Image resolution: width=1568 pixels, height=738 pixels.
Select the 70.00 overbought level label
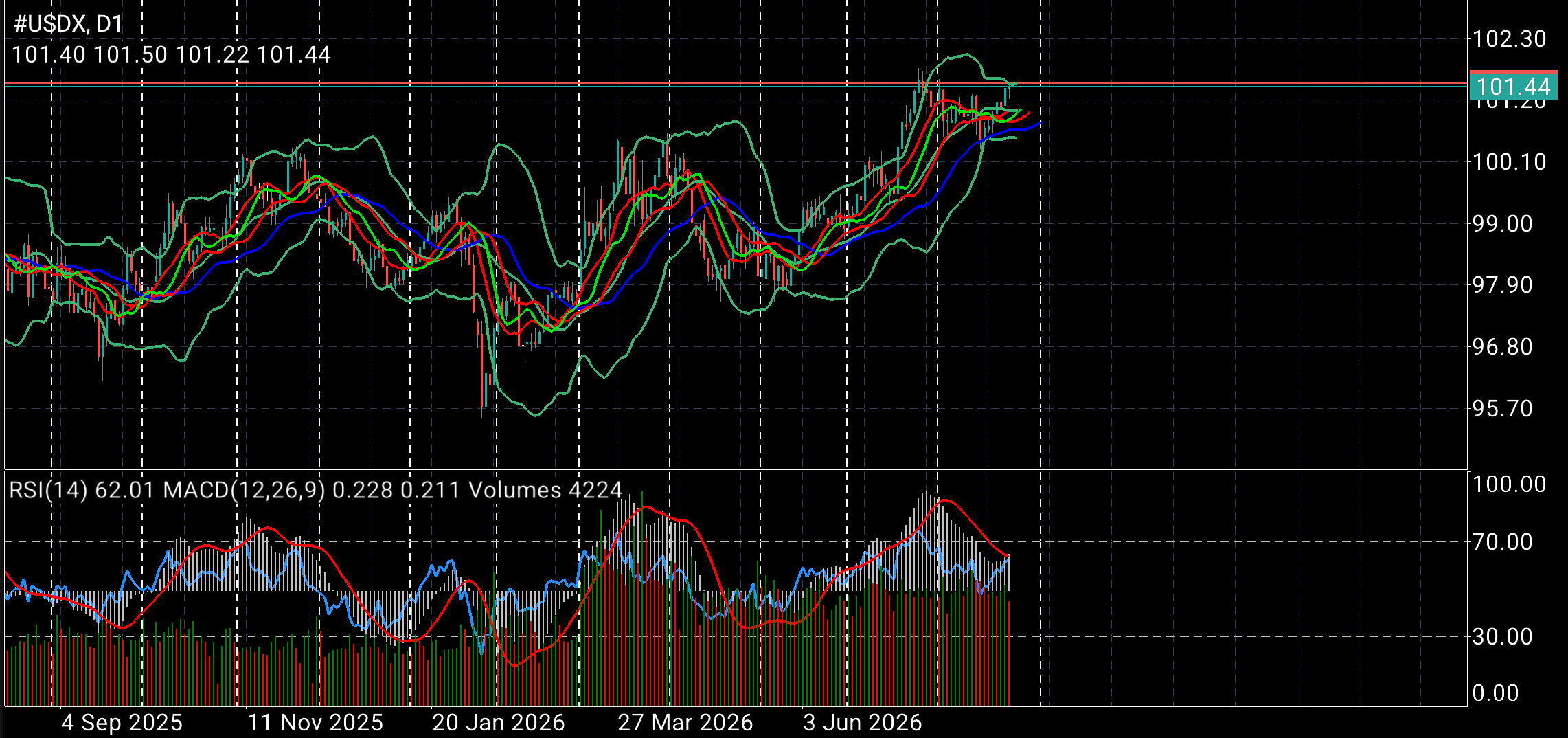1502,541
